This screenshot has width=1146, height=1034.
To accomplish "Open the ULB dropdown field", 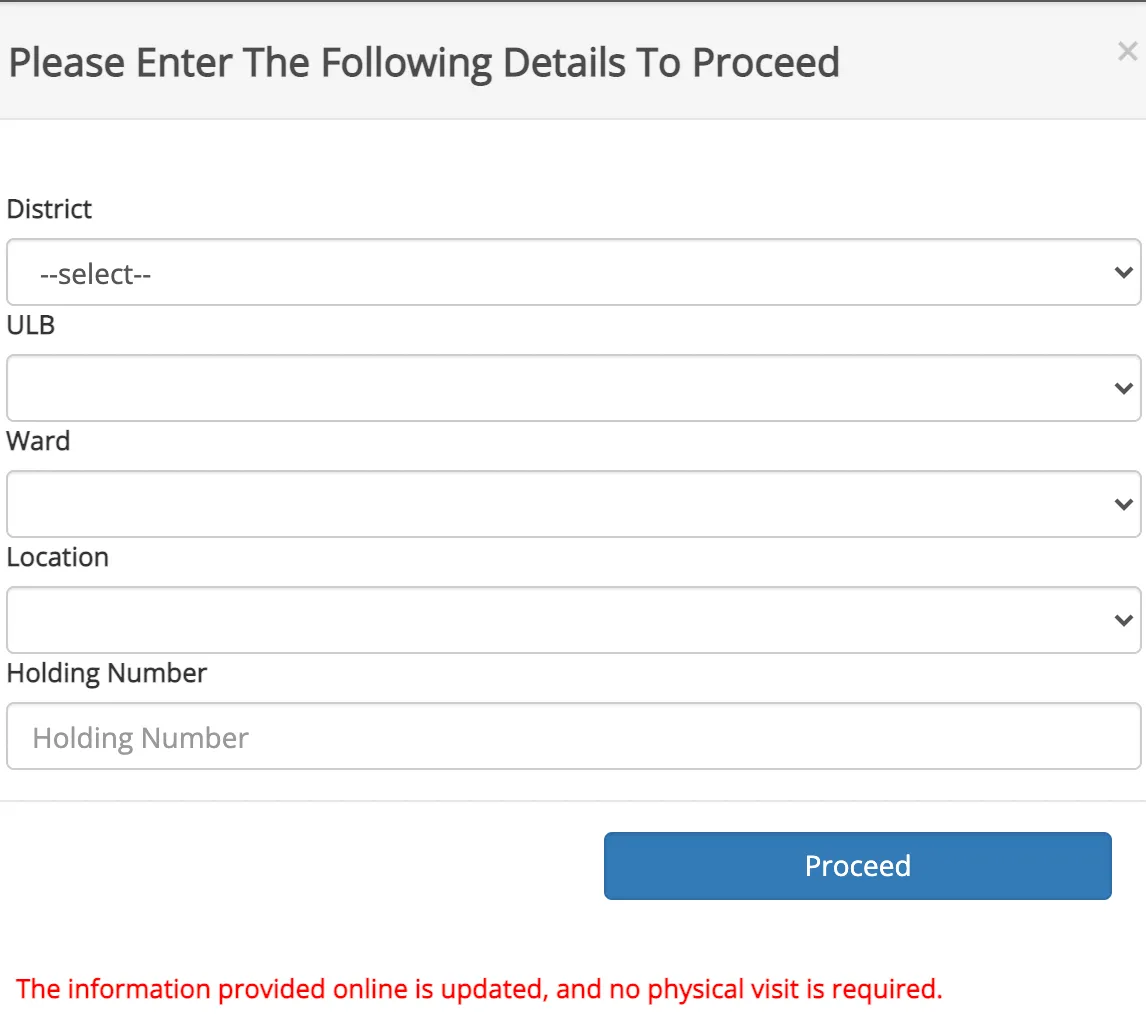I will 573,388.
